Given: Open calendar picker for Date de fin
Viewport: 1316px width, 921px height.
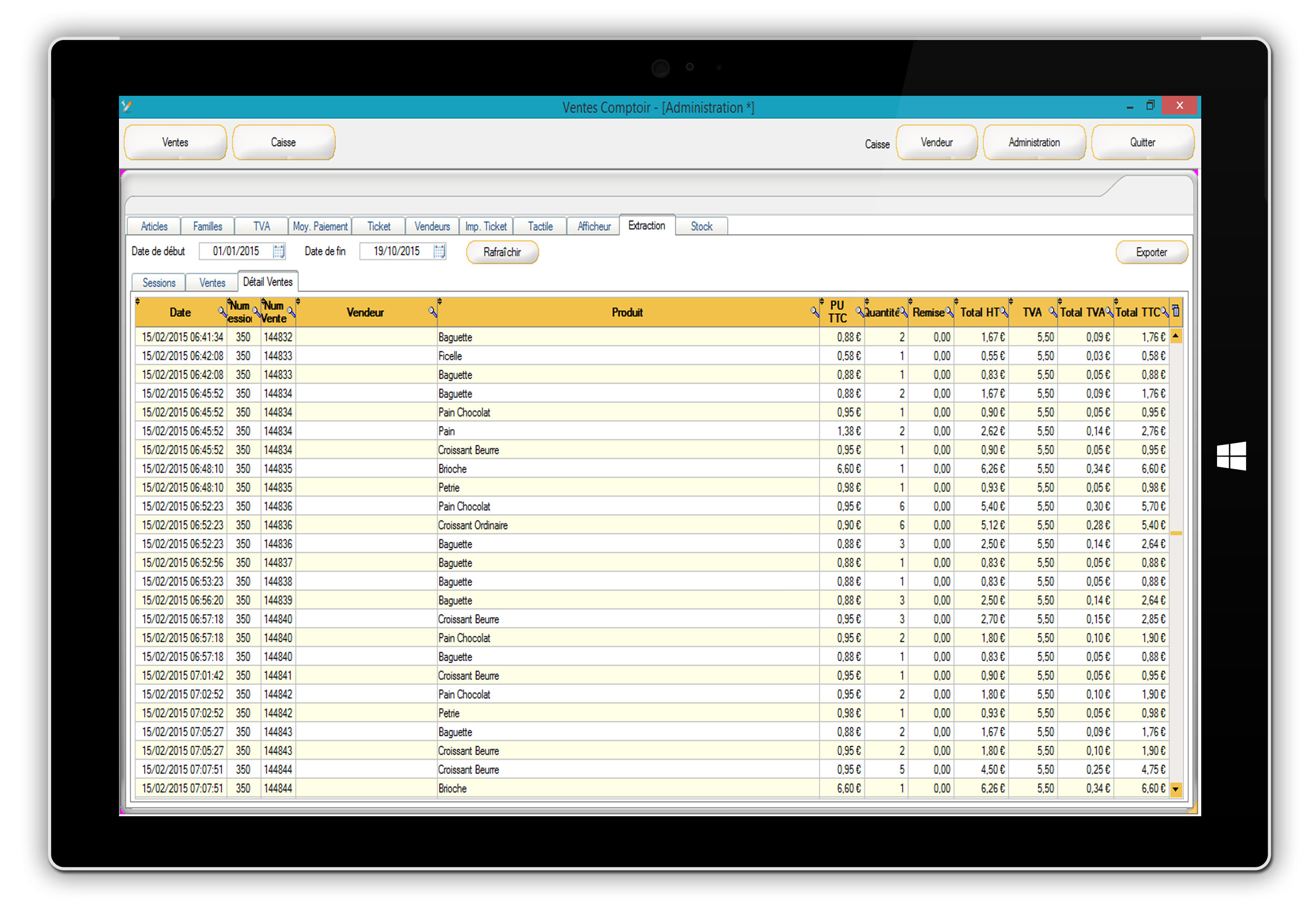Looking at the screenshot, I should click(439, 251).
